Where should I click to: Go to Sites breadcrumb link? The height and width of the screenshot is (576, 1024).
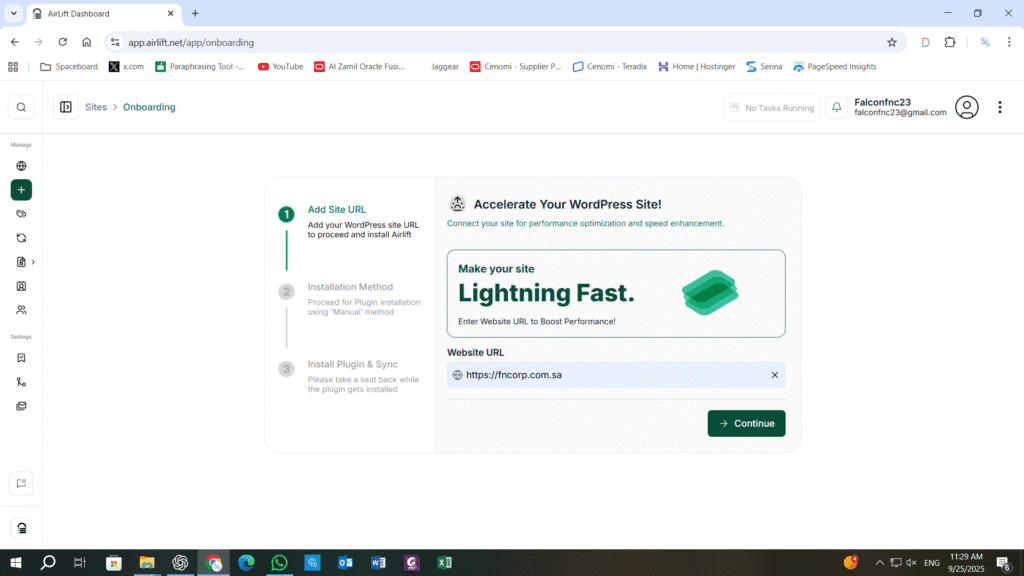coord(95,107)
